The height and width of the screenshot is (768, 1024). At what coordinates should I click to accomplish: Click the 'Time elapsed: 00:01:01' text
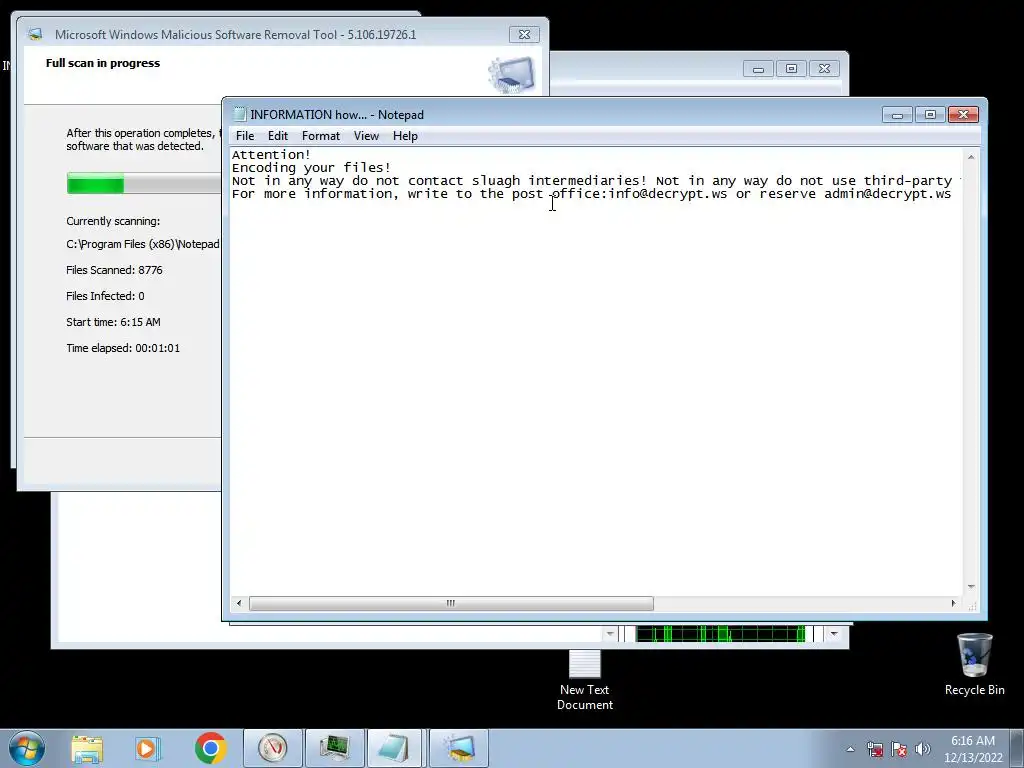click(123, 348)
